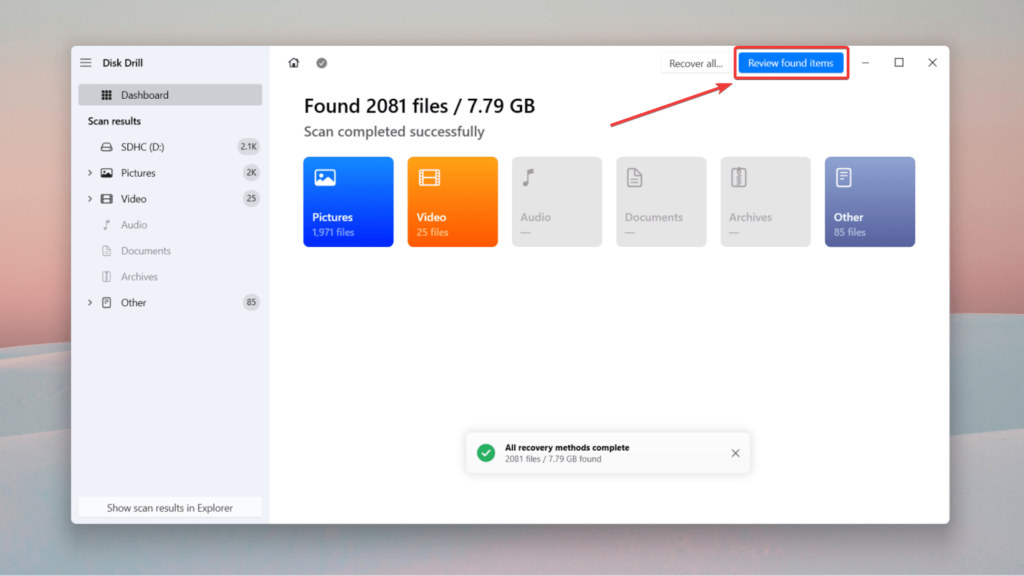Click the orange Video tile filmstrip icon
This screenshot has height=576, width=1024.
click(432, 177)
